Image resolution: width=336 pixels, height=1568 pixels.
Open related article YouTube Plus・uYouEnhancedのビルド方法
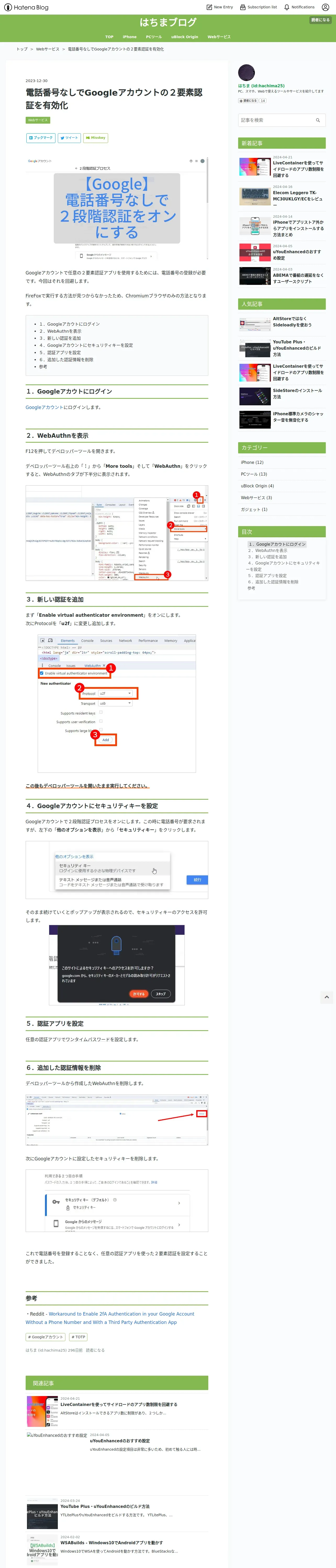105,1507
